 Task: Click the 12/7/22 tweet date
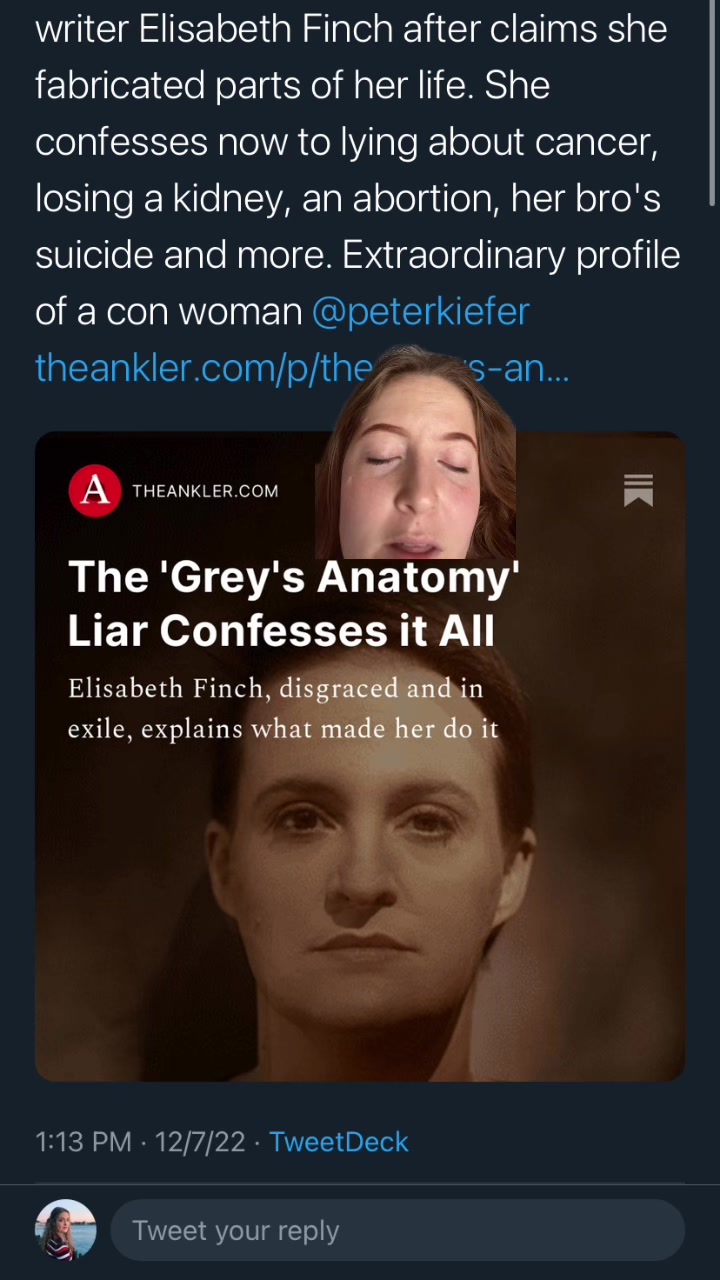(x=200, y=1142)
